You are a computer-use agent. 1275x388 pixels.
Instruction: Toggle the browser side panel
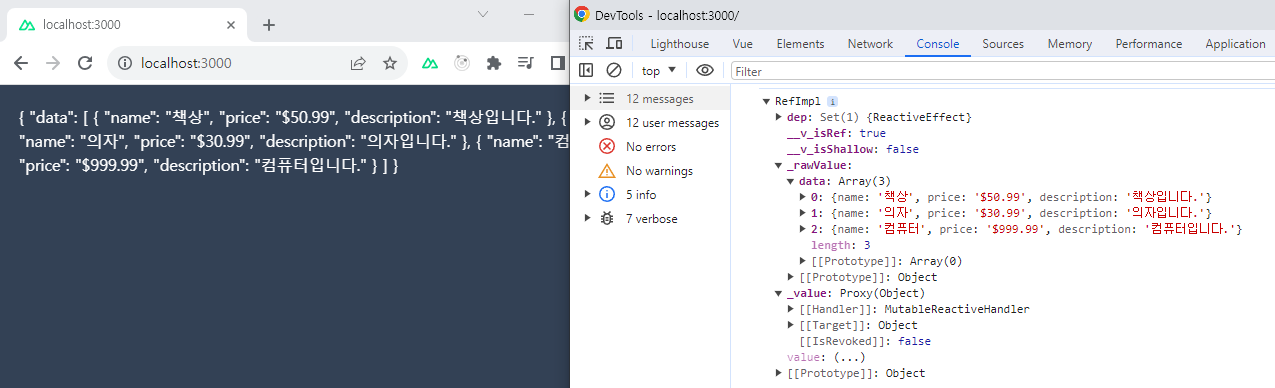click(558, 63)
